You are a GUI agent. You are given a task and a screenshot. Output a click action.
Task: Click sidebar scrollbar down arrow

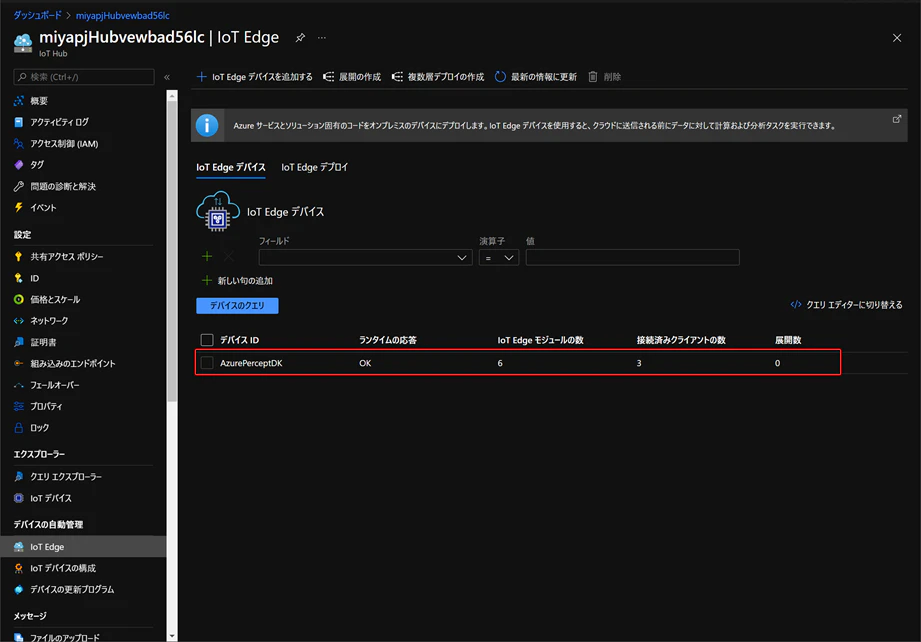172,636
